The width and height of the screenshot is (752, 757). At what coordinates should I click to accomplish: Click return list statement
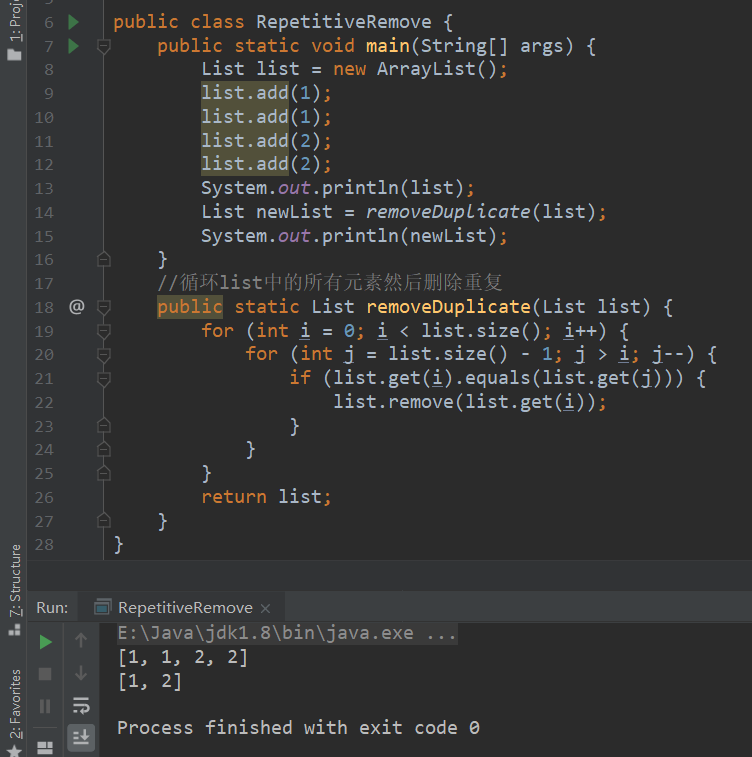tap(266, 497)
